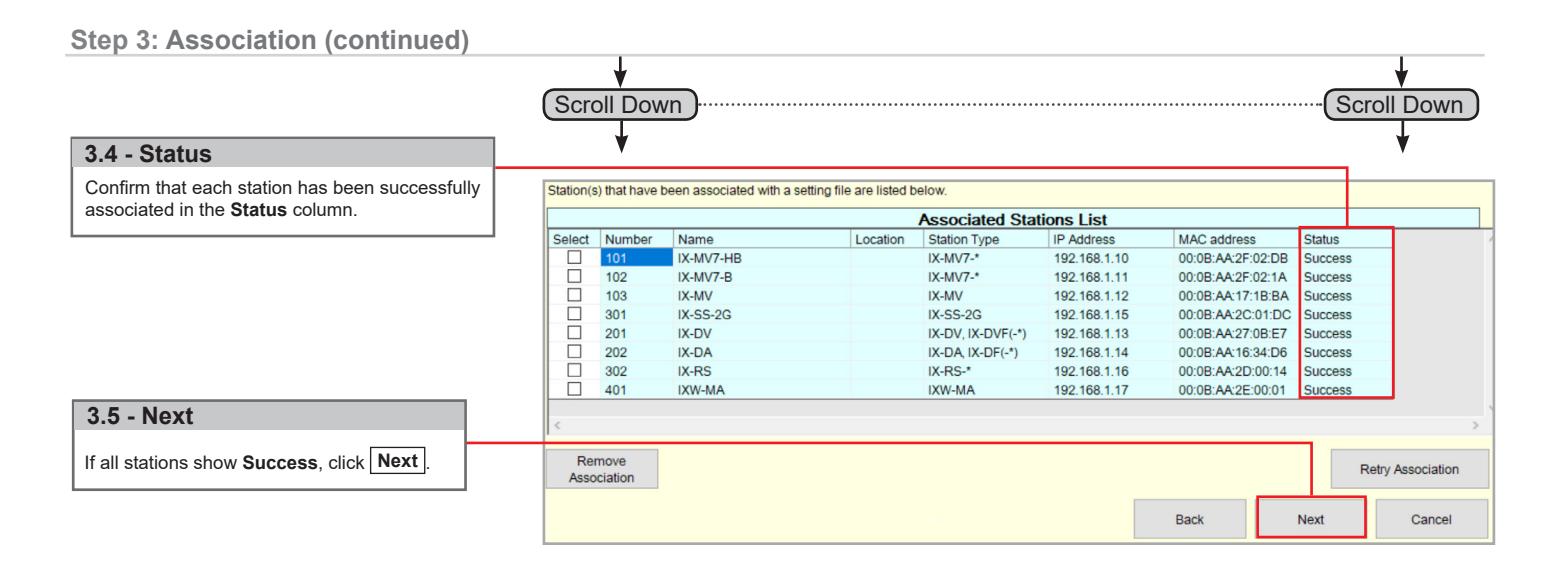This screenshot has width=1550, height=570.
Task: Check the Select box for station 302
Action: pos(574,368)
